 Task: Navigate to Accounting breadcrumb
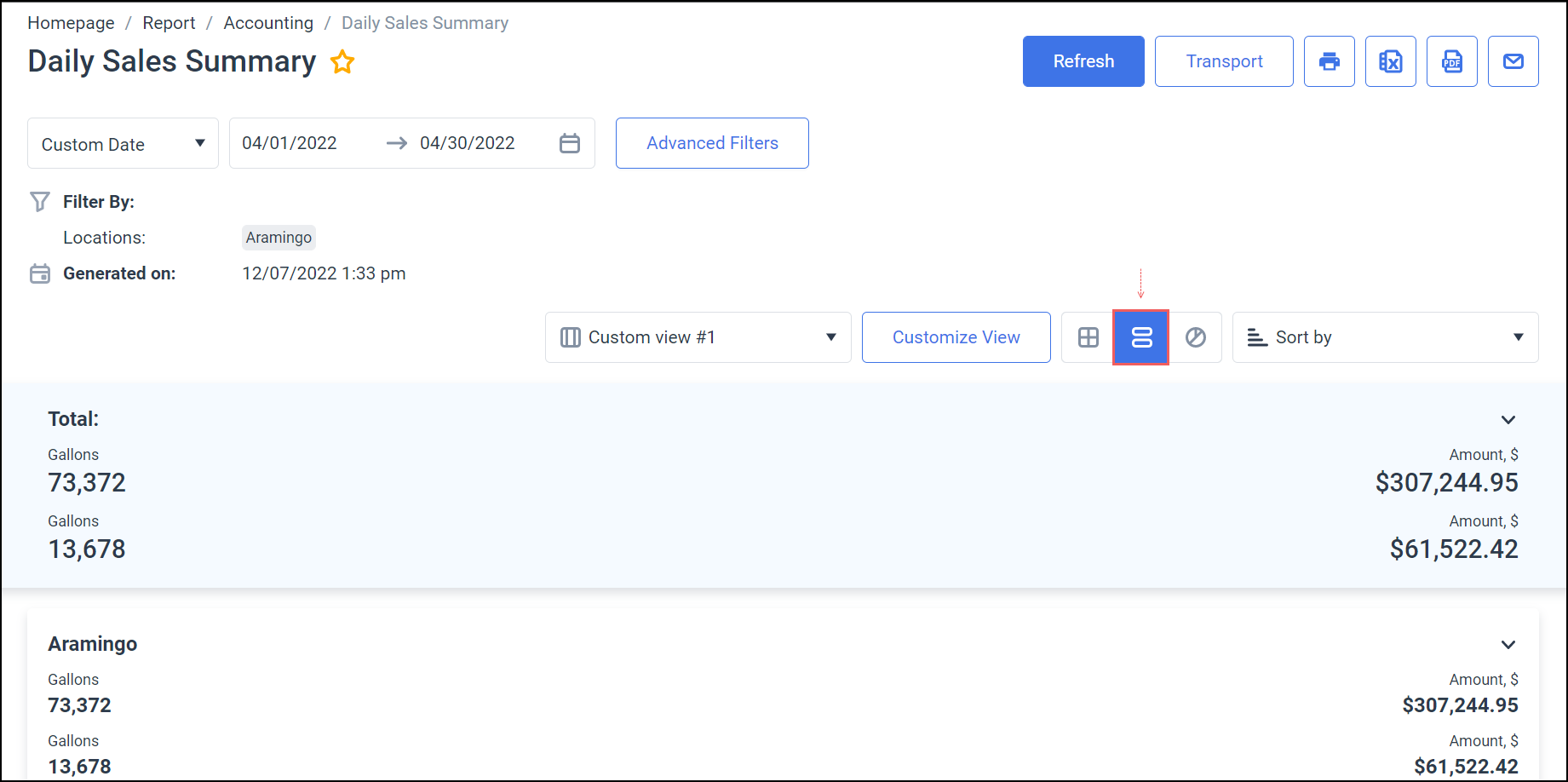tap(268, 23)
